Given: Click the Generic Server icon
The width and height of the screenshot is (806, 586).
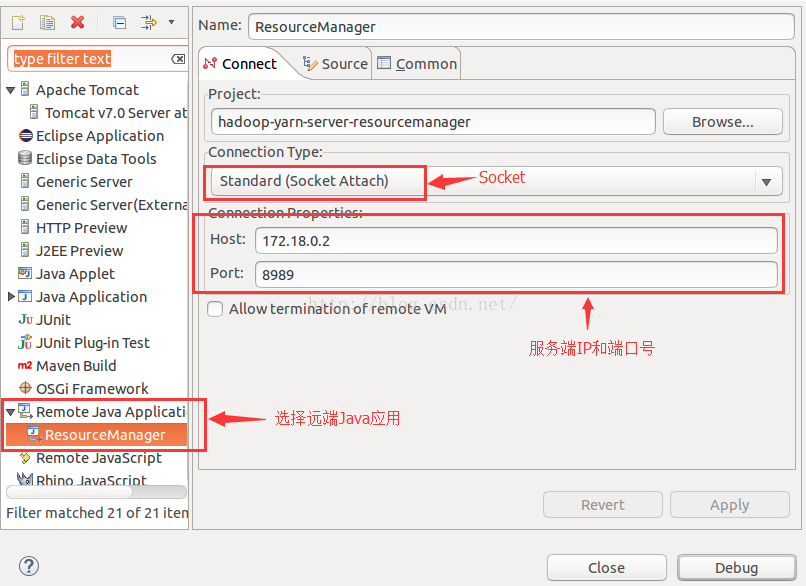Looking at the screenshot, I should coord(25,181).
